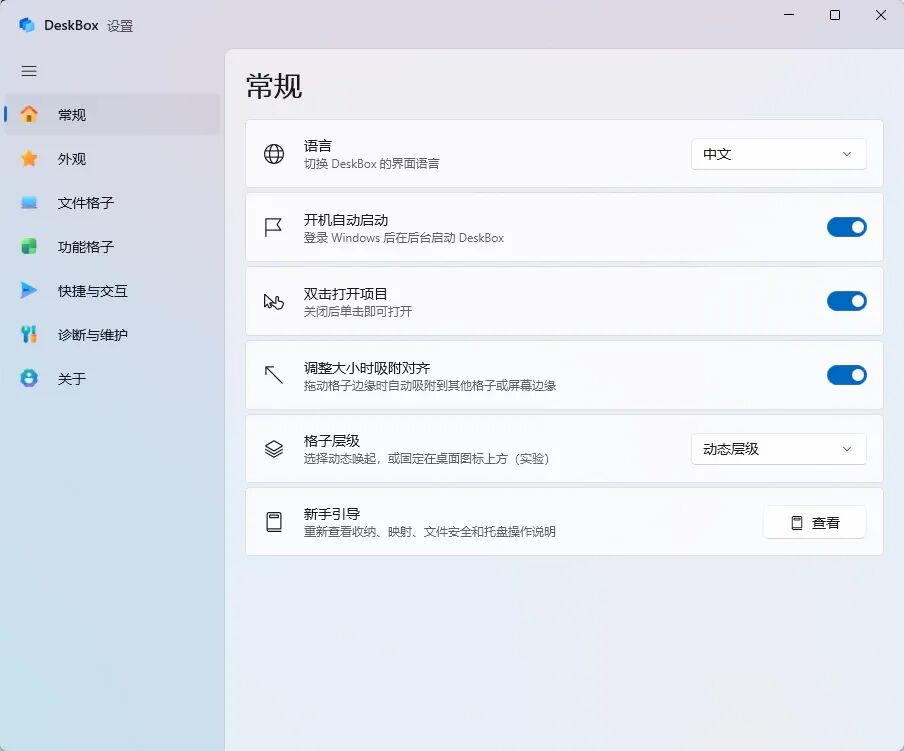This screenshot has height=751, width=904.
Task: Expand the 格子层级 dropdown showing 动态层级
Action: tap(778, 449)
